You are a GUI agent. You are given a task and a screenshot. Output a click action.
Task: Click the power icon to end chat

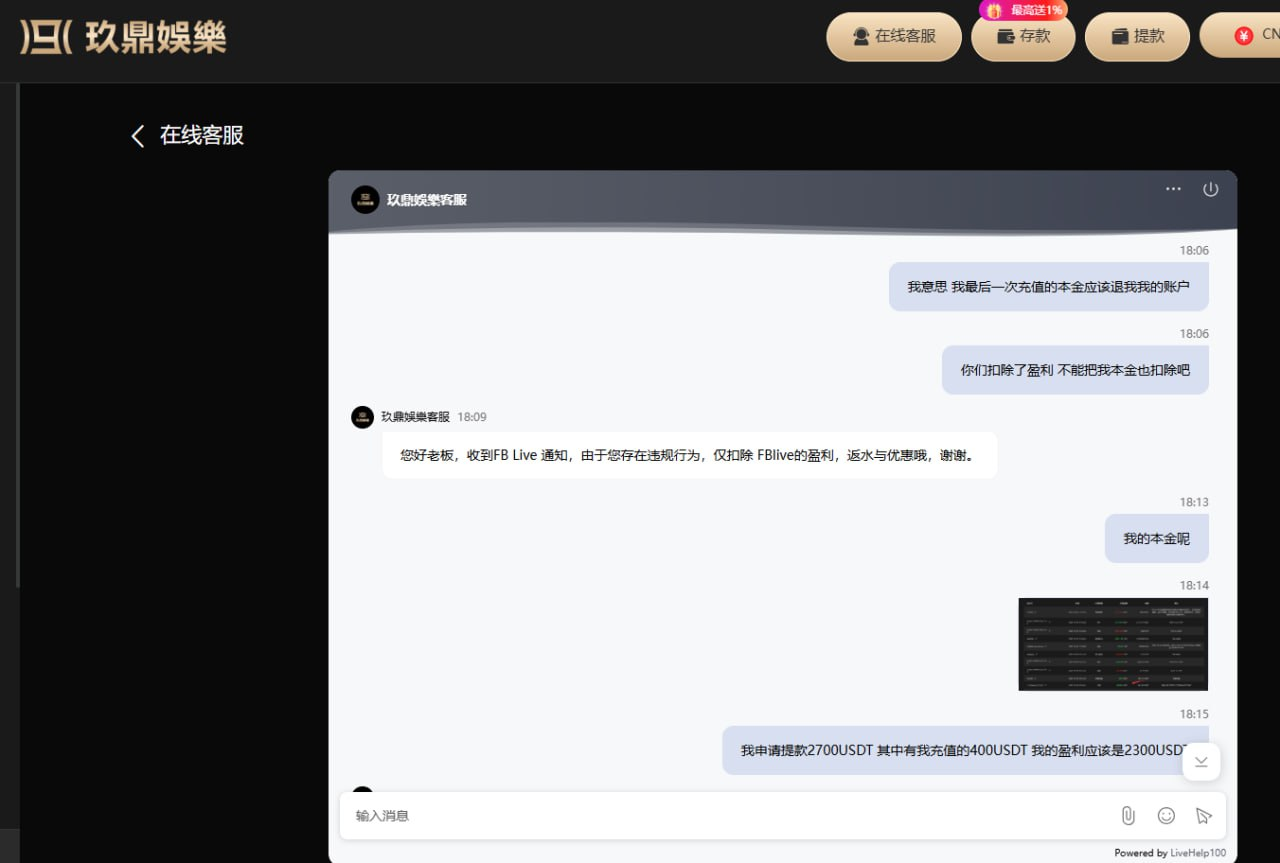click(1211, 188)
